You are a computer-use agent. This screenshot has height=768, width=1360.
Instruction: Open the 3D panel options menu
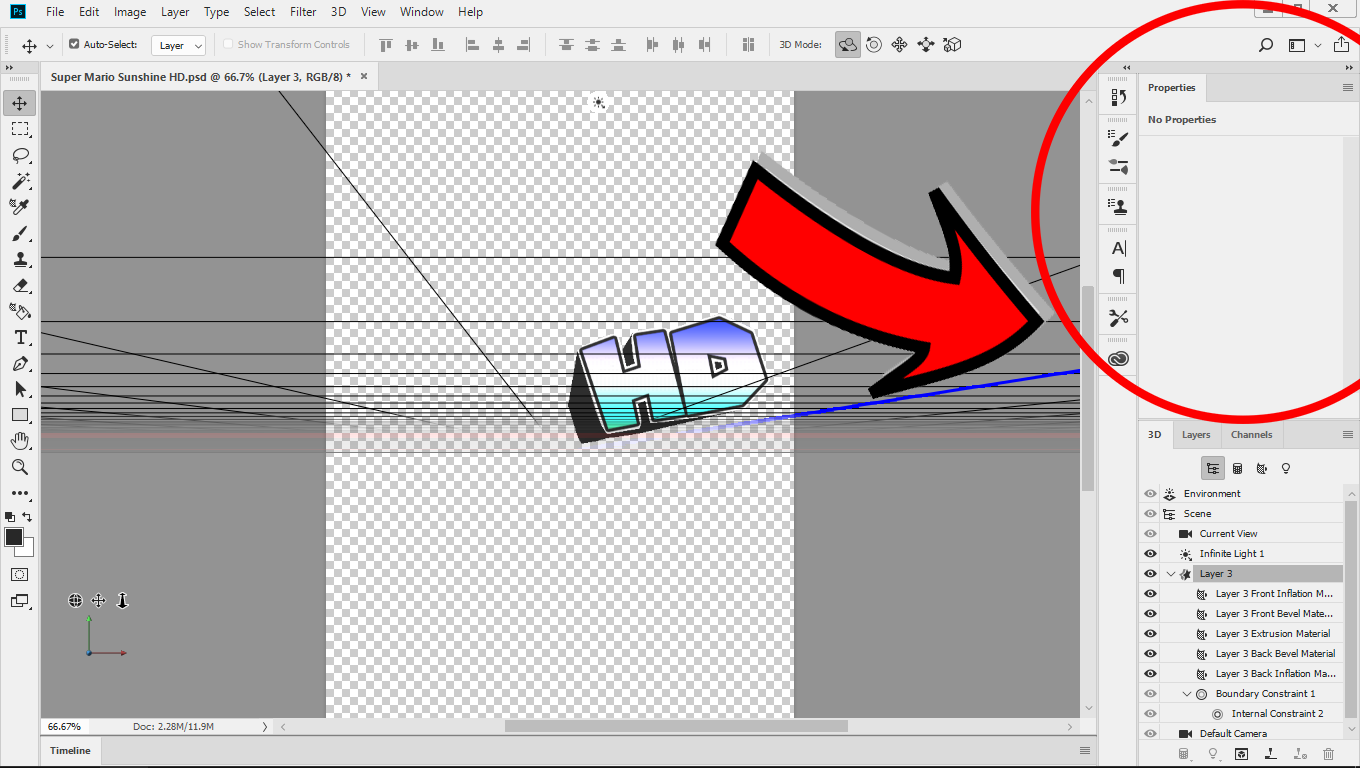point(1347,435)
